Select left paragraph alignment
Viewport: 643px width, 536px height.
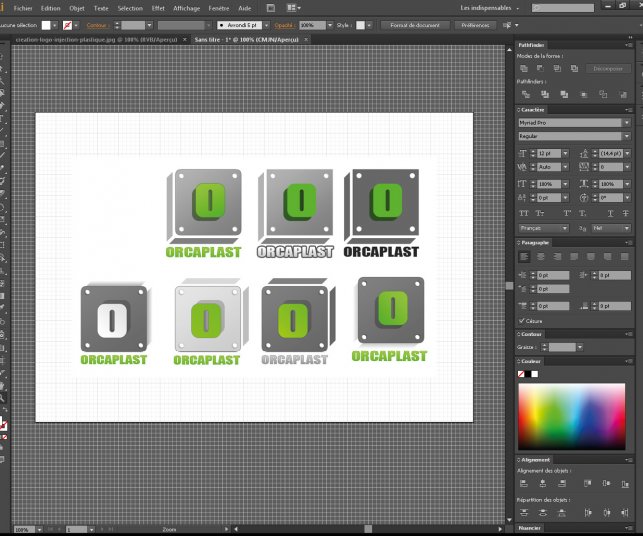[523, 257]
